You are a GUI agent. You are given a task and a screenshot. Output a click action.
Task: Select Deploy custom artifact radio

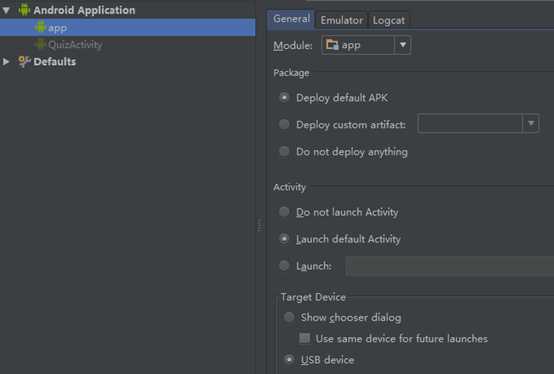click(x=284, y=124)
